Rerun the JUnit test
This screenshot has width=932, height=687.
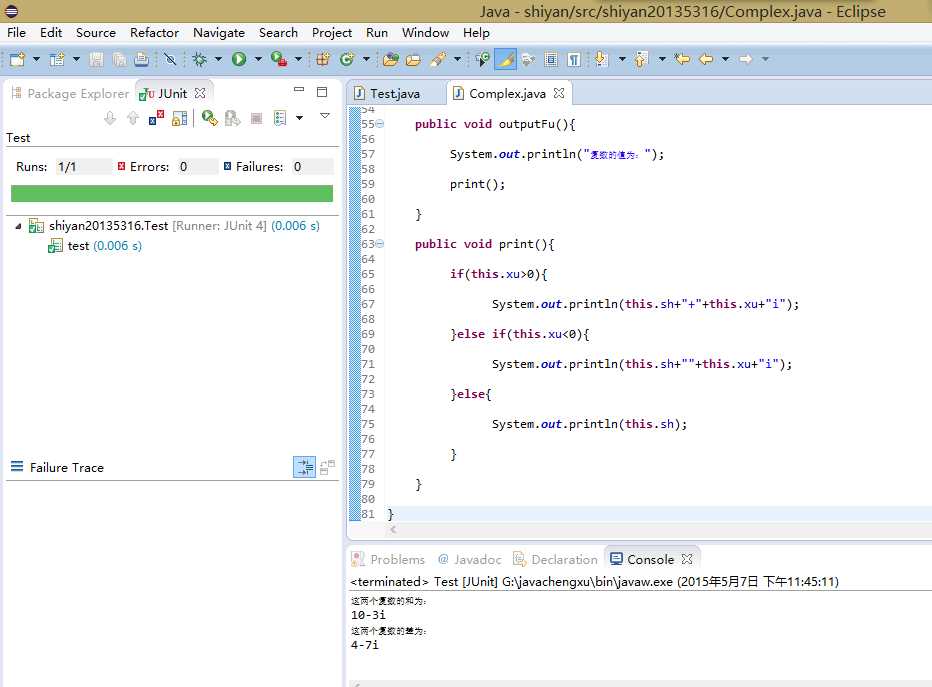[x=209, y=118]
